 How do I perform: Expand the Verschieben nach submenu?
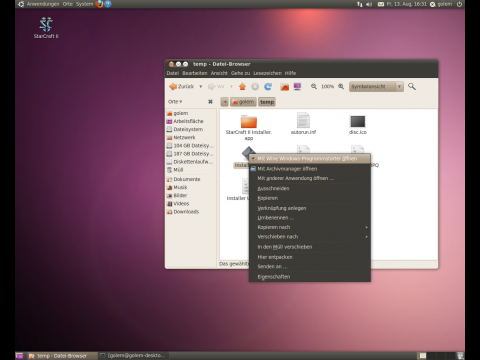point(310,237)
